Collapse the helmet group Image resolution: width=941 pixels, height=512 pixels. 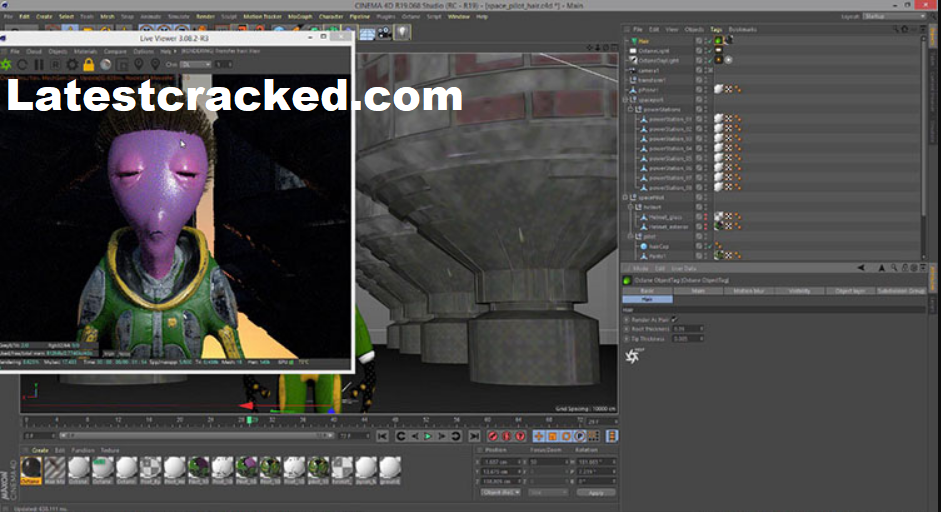point(631,207)
